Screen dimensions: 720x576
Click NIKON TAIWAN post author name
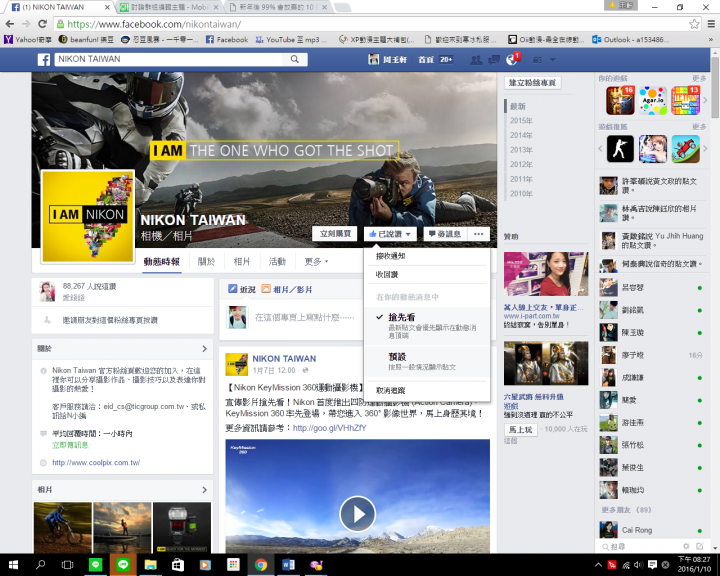(284, 358)
